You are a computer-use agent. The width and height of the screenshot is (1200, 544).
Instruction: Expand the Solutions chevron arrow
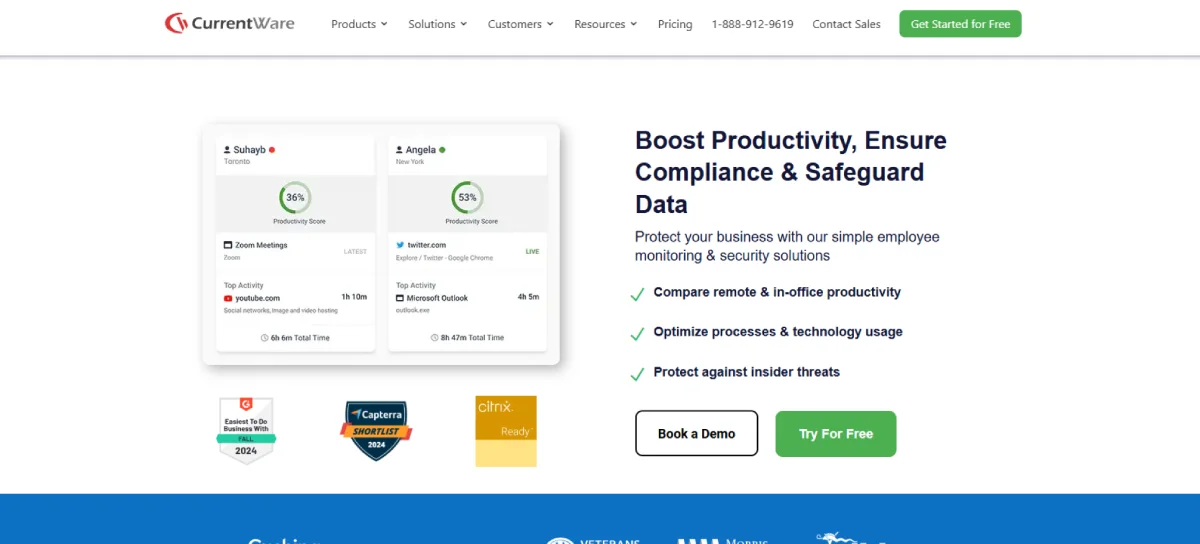(463, 24)
